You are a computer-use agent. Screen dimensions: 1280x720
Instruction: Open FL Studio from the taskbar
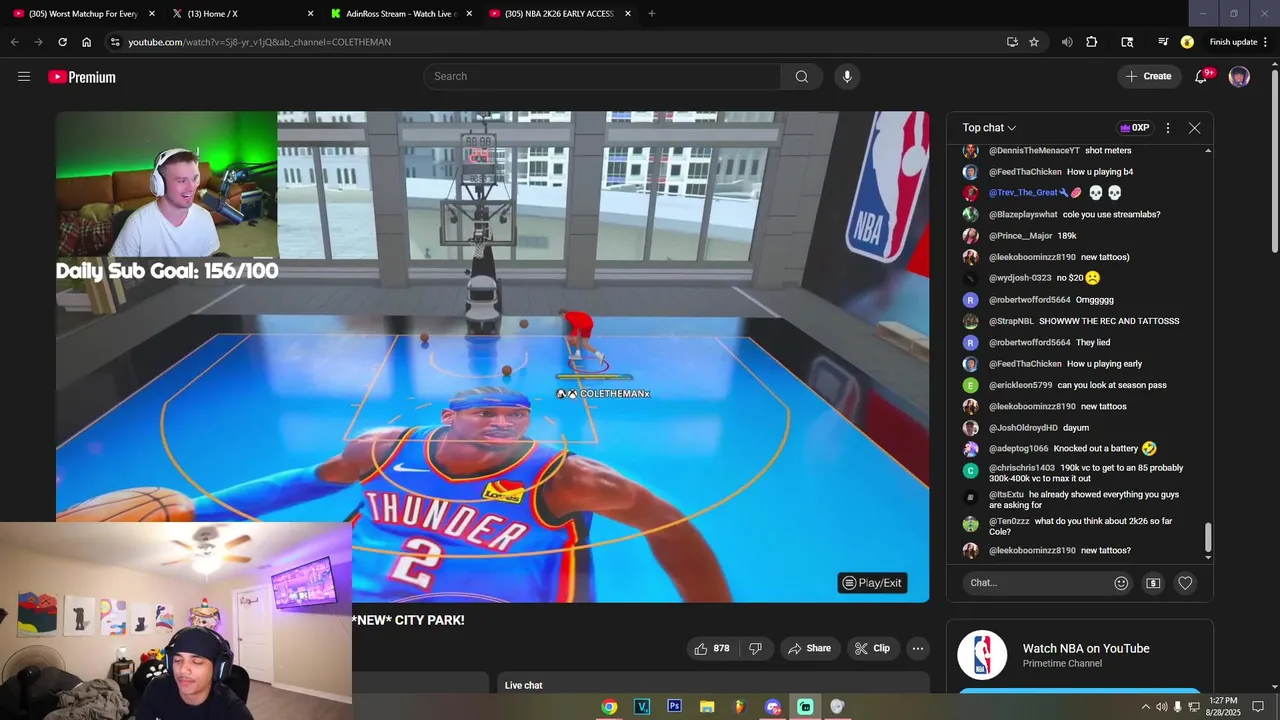tap(740, 707)
